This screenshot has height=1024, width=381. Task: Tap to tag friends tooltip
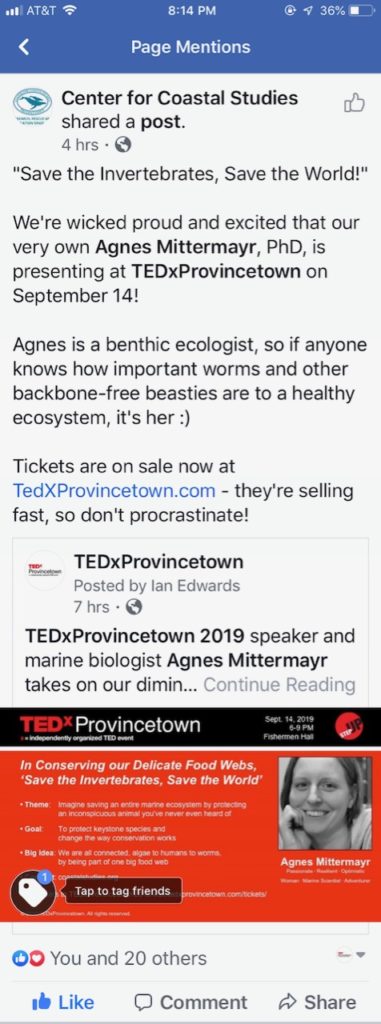(x=123, y=891)
